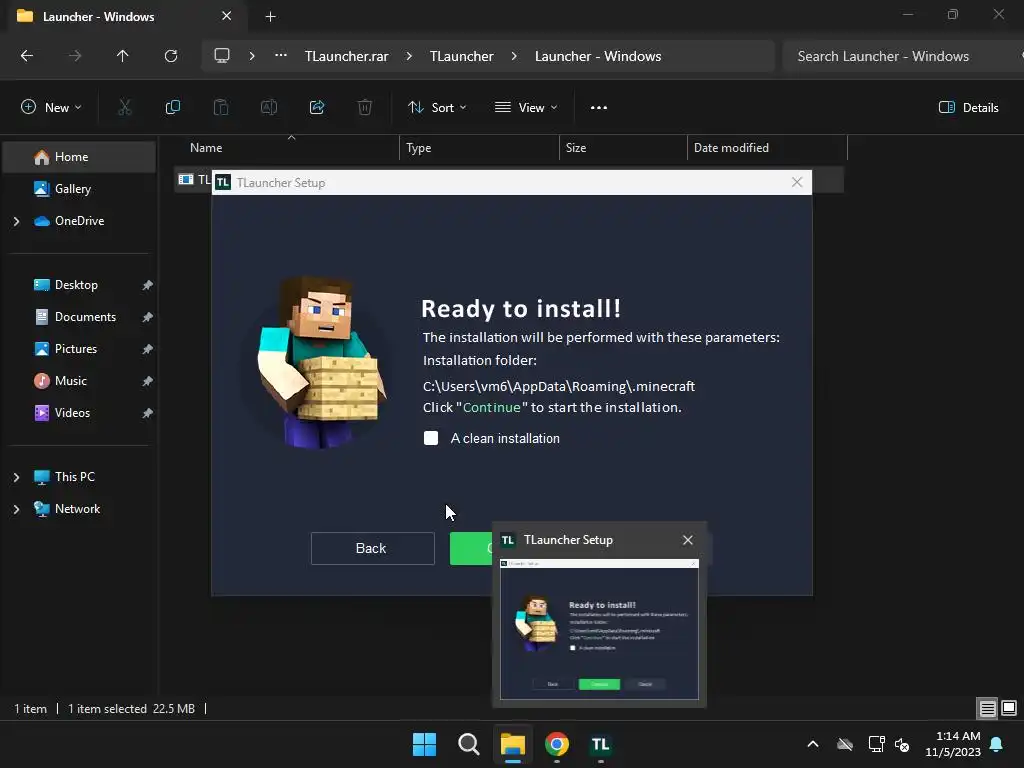Go up one folder level

(x=123, y=56)
